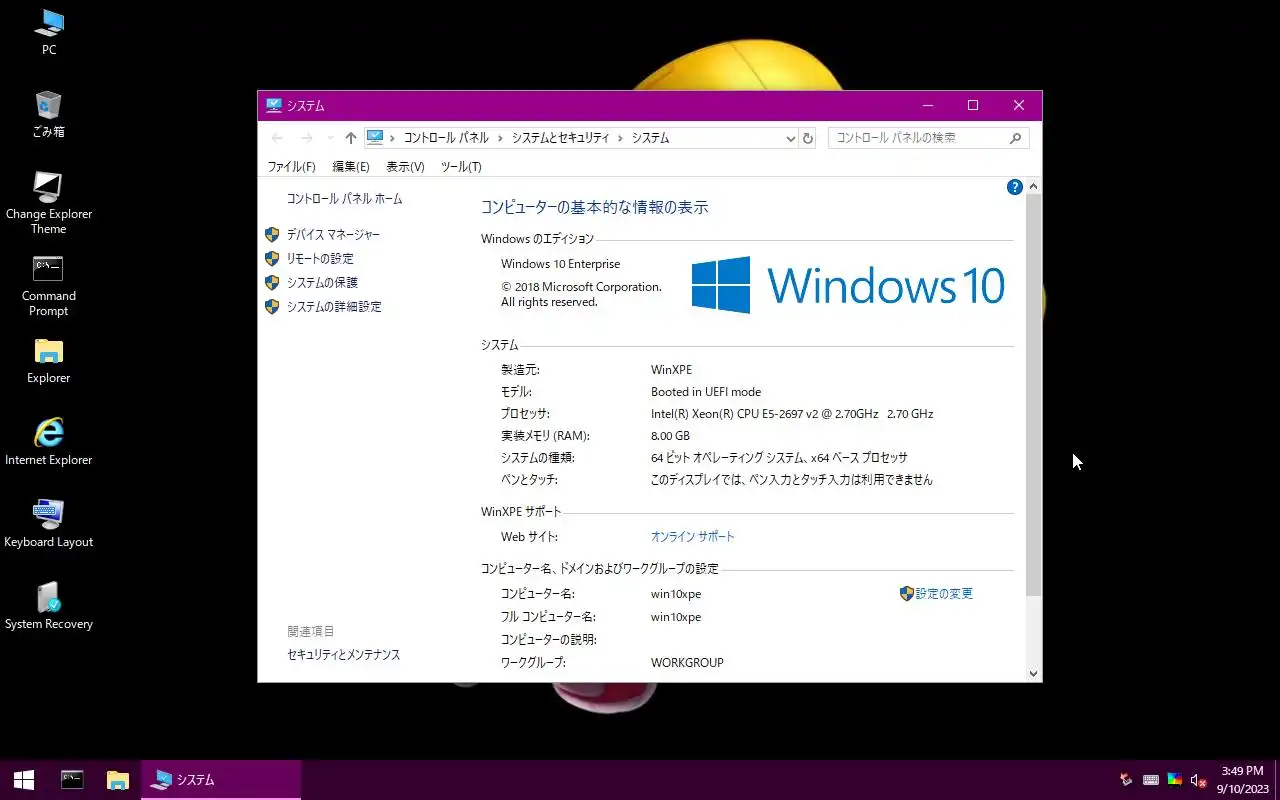Click the Back arrow in the system window

click(x=278, y=138)
